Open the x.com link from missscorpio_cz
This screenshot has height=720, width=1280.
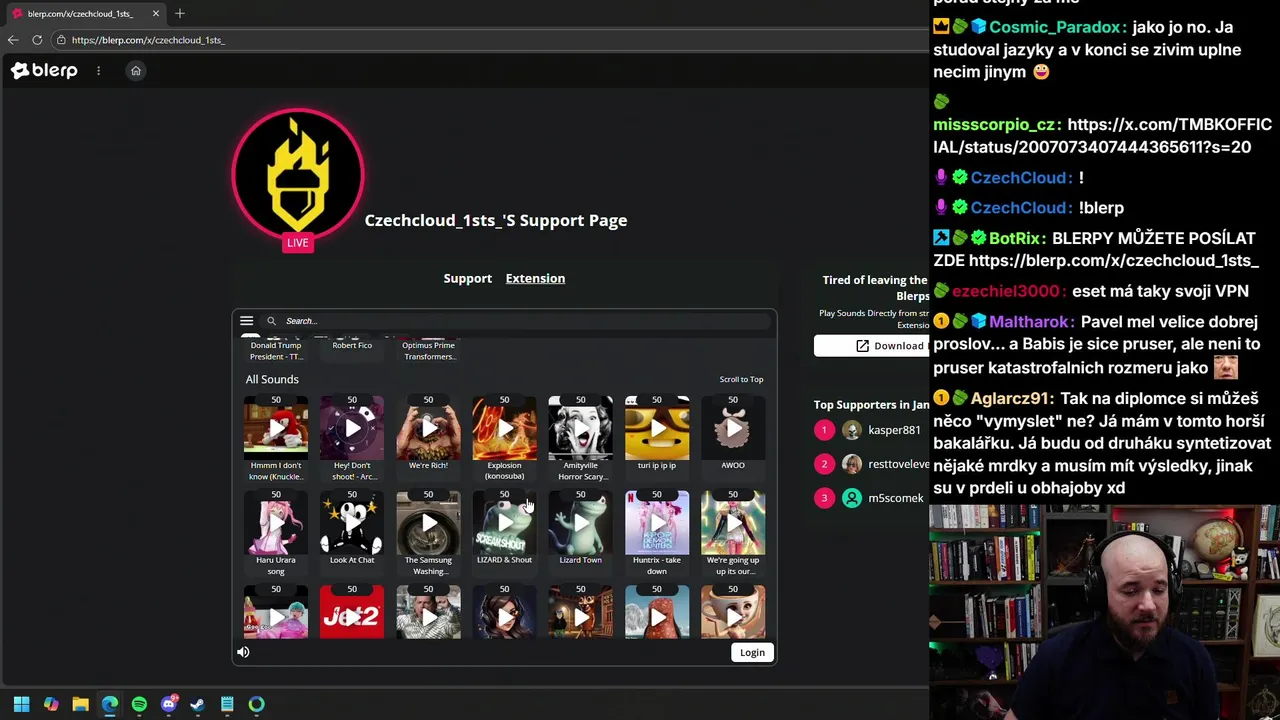click(x=1102, y=136)
